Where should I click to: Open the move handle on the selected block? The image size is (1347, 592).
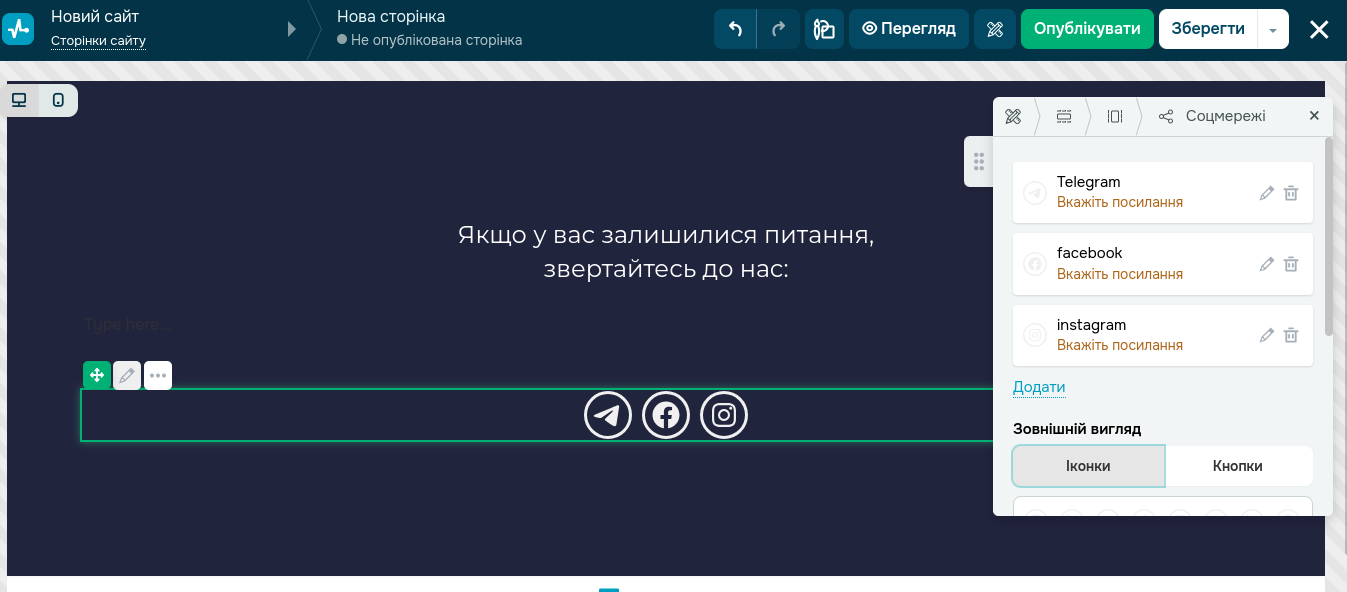point(96,375)
